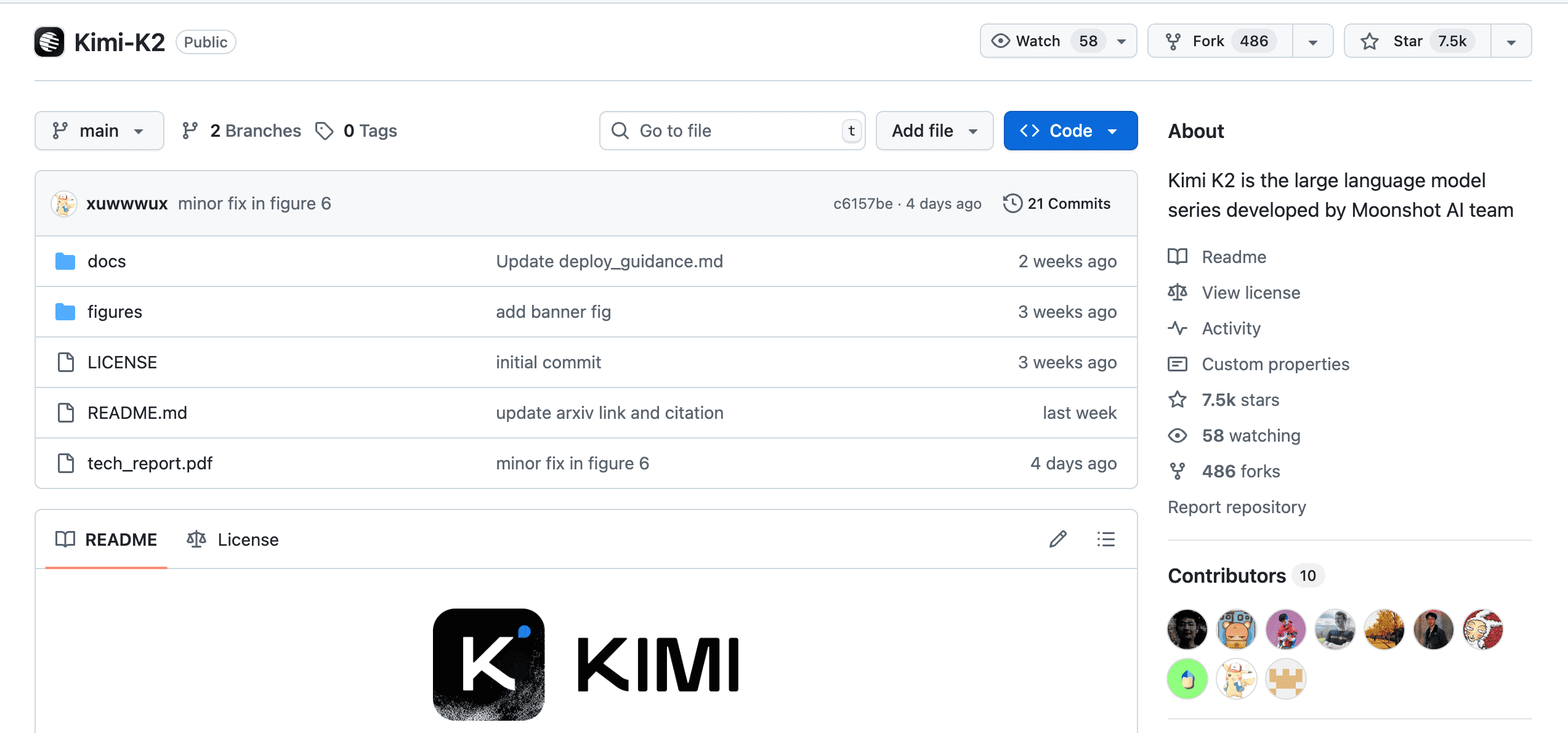
Task: Click the green contributor avatar
Action: [1187, 679]
